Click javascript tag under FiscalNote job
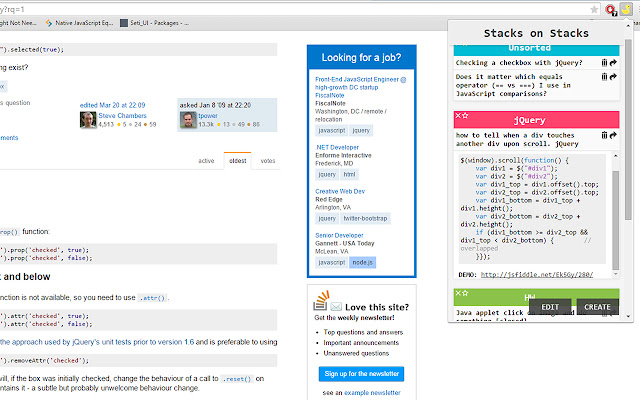This screenshot has height=400, width=640. click(331, 130)
